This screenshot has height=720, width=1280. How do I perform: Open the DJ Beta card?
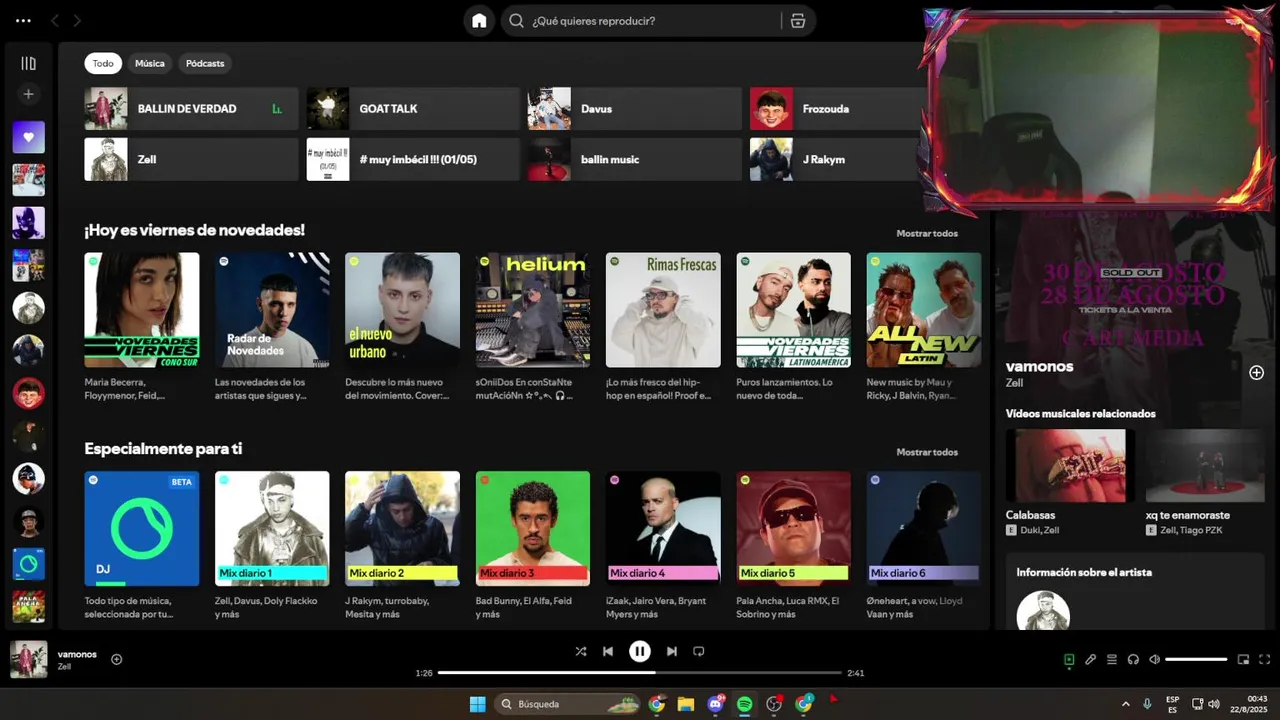click(142, 529)
